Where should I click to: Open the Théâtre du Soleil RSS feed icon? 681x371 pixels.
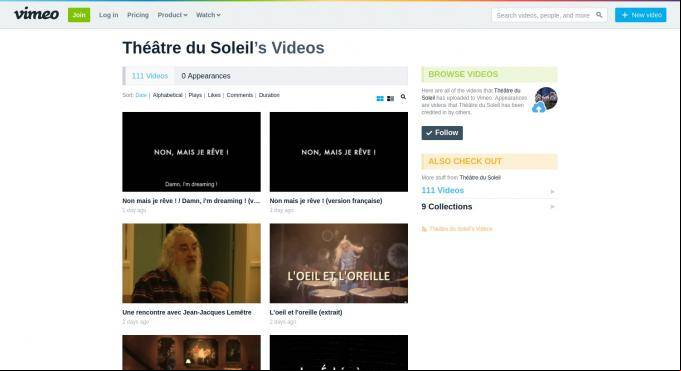click(x=424, y=229)
